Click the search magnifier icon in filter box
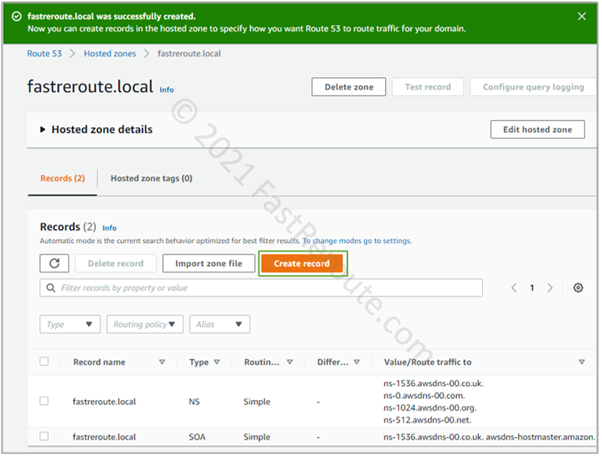The height and width of the screenshot is (456, 602). [50, 287]
